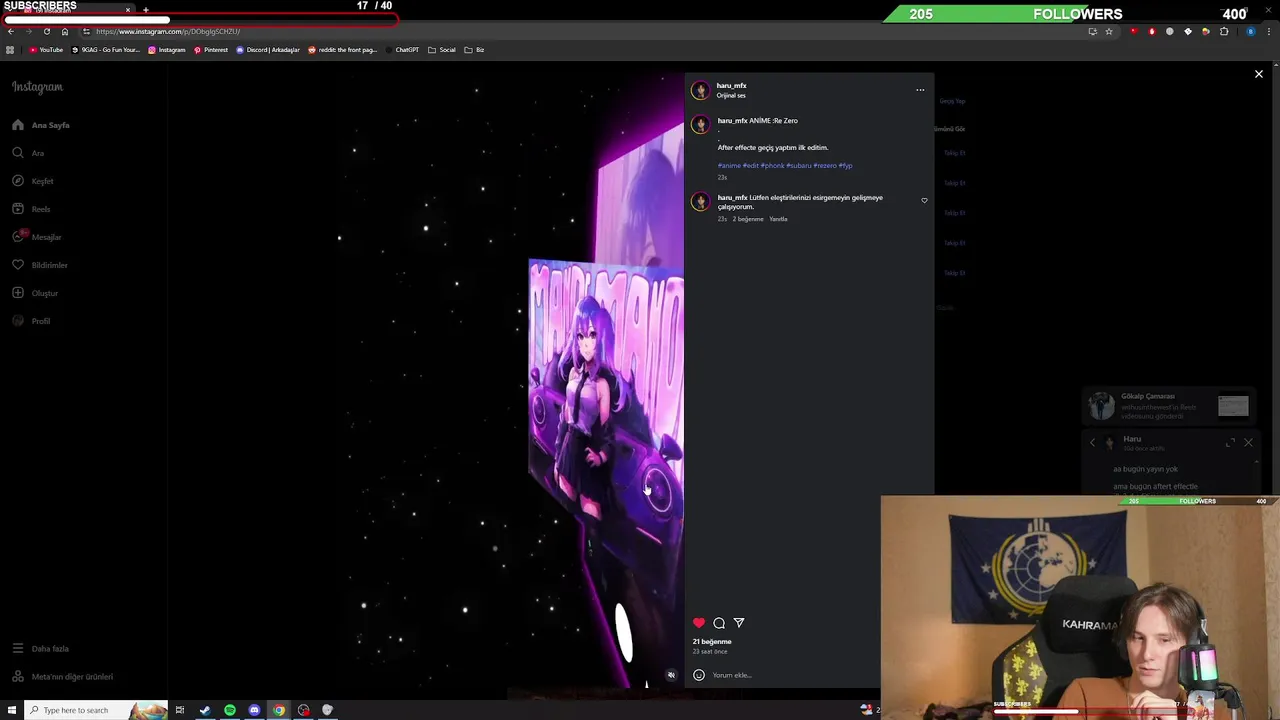Open the Pinterest bookmark
Viewport: 1280px width, 720px height.
(x=211, y=50)
